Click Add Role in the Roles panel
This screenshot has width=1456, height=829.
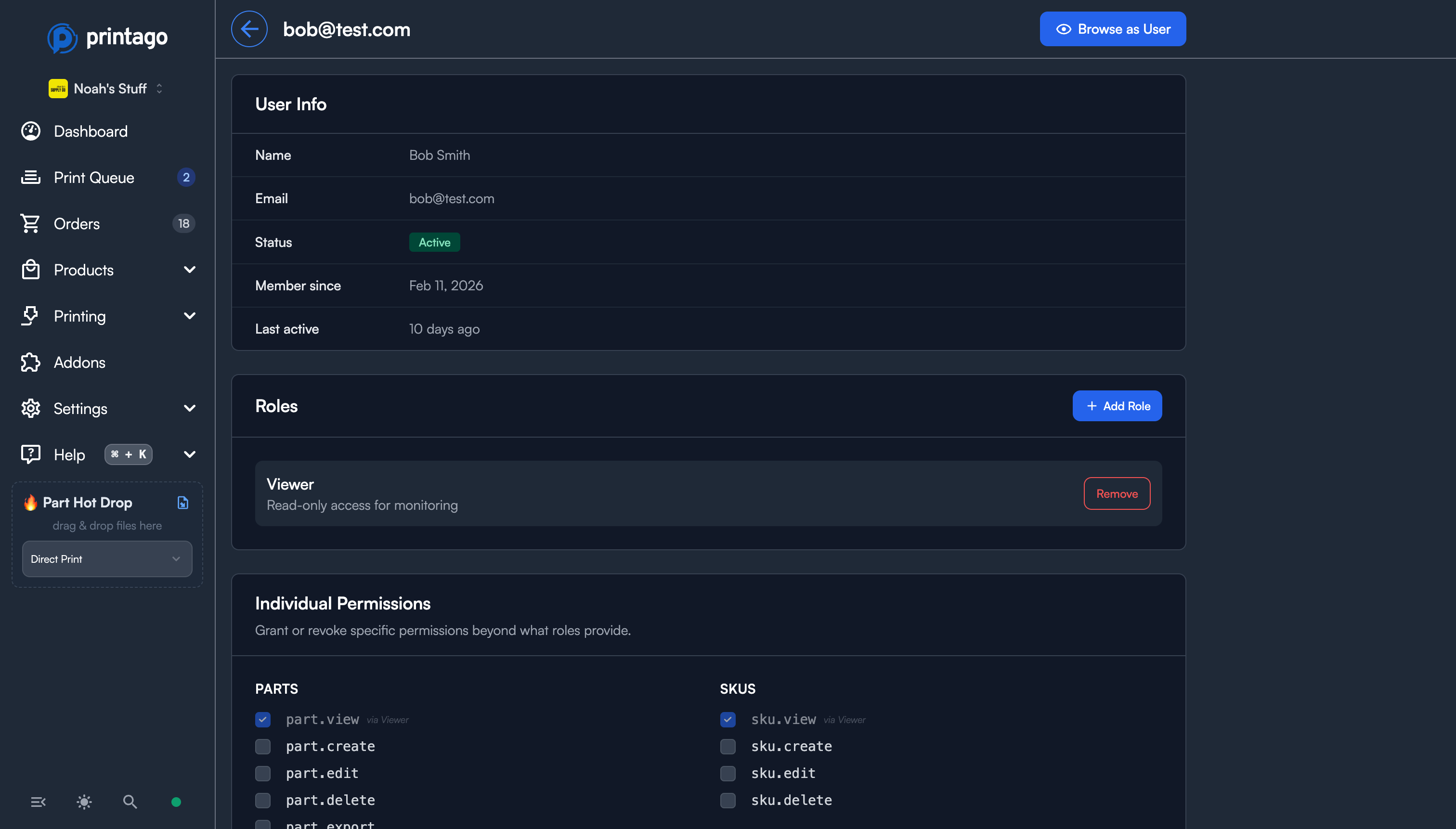(1116, 405)
